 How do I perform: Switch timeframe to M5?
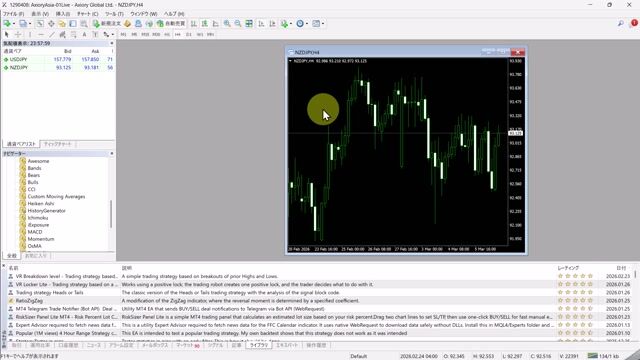point(134,35)
